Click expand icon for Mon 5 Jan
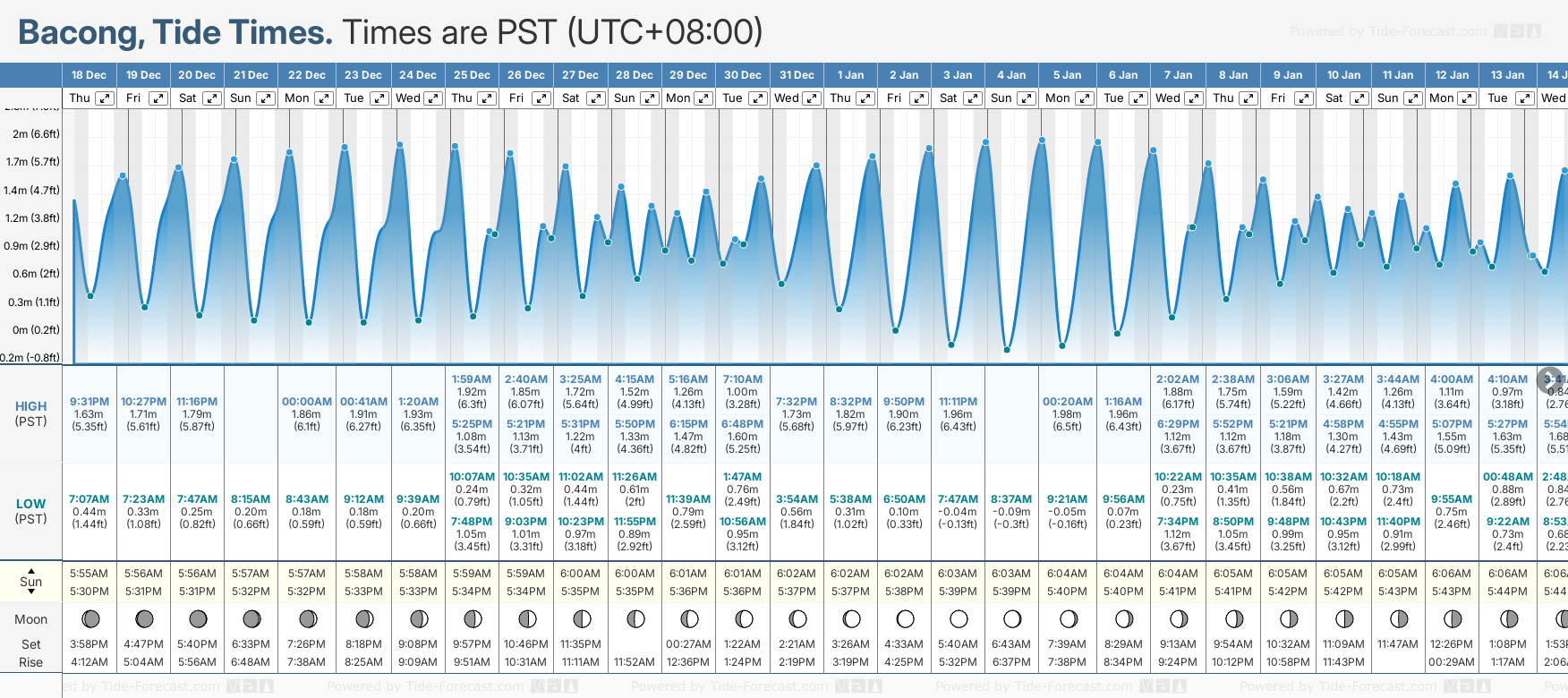 pos(1084,98)
